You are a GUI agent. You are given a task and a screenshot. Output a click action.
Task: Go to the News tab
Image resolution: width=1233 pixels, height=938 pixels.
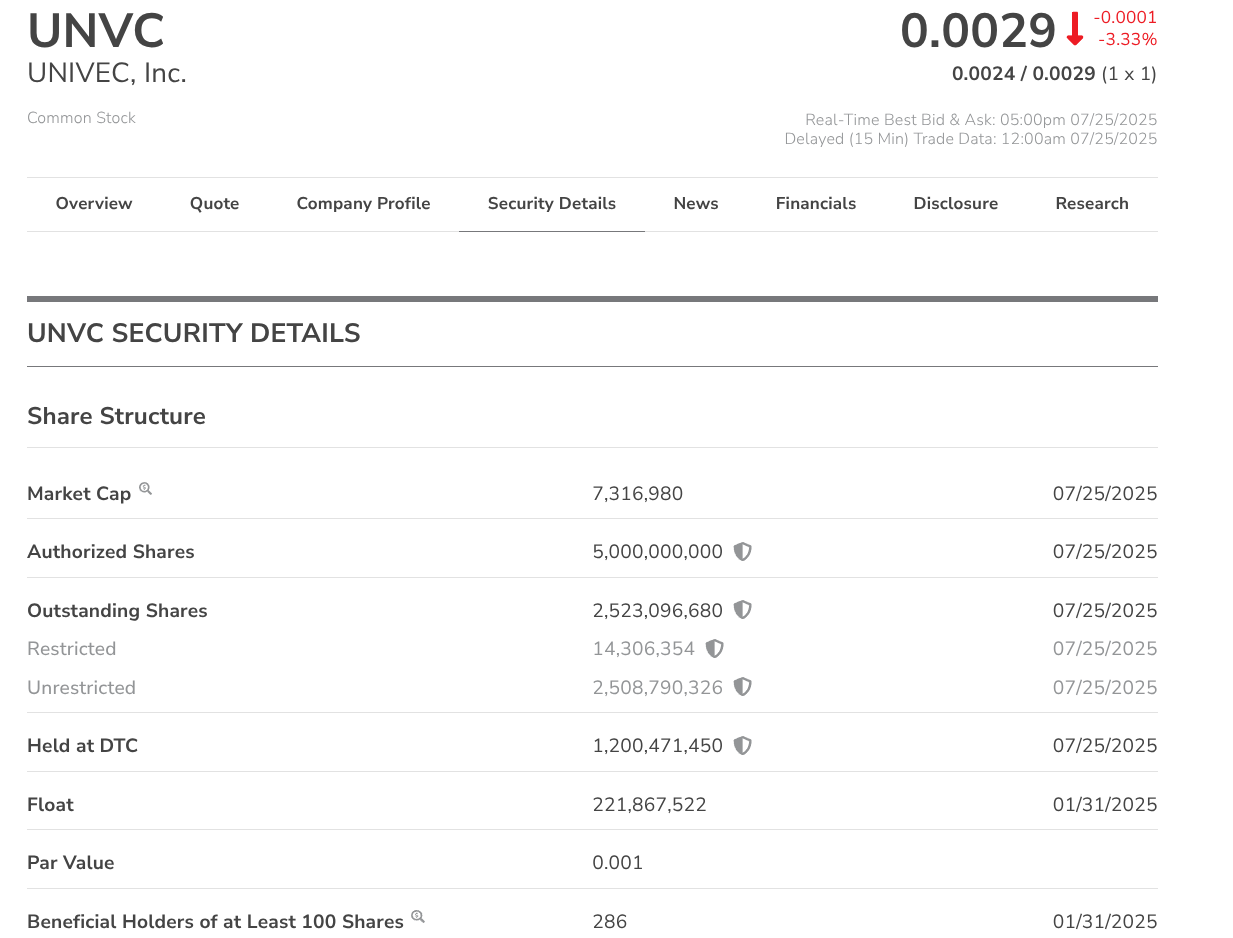pos(696,204)
